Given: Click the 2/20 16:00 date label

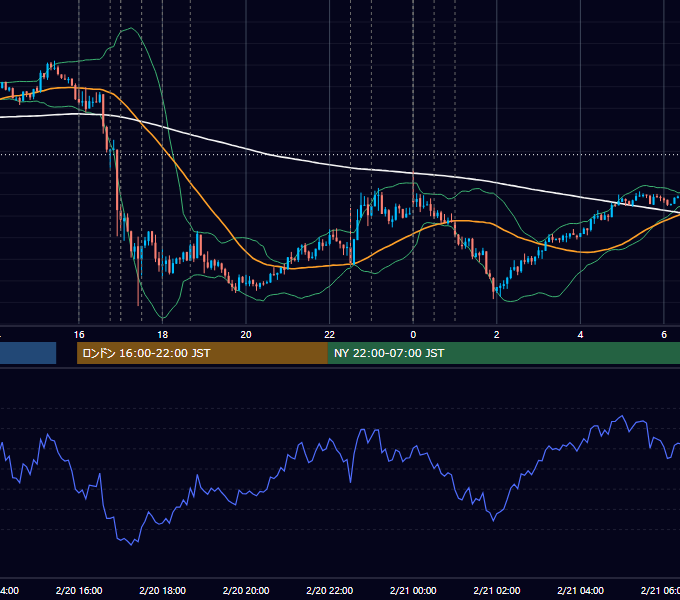Looking at the screenshot, I should point(79,590).
